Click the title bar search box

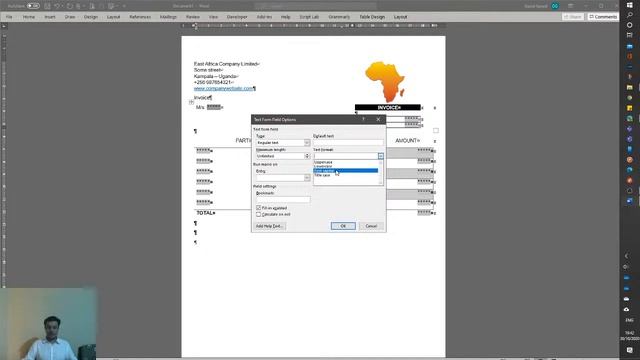pyautogui.click(x=315, y=6)
